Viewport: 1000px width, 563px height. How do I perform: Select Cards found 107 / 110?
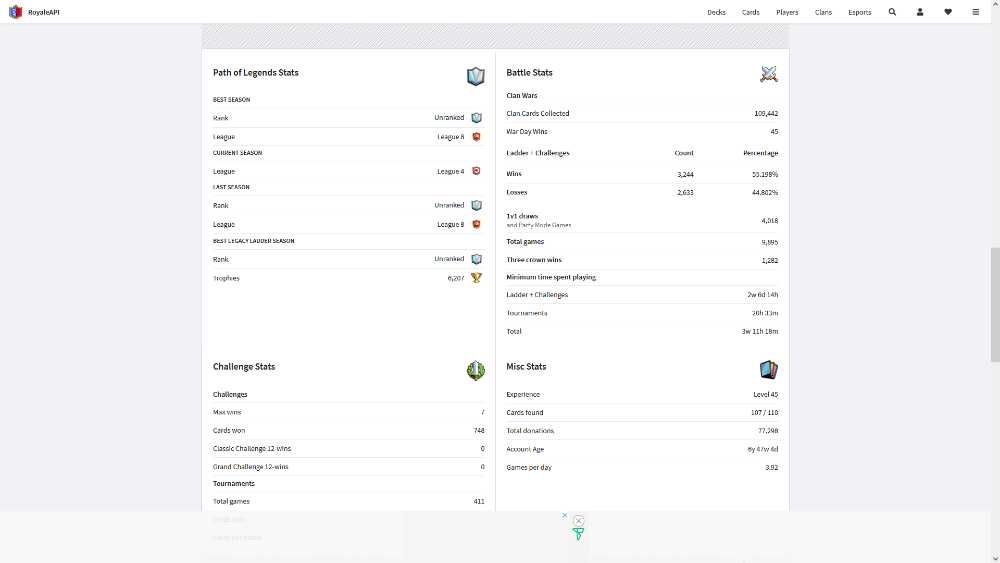pos(765,413)
